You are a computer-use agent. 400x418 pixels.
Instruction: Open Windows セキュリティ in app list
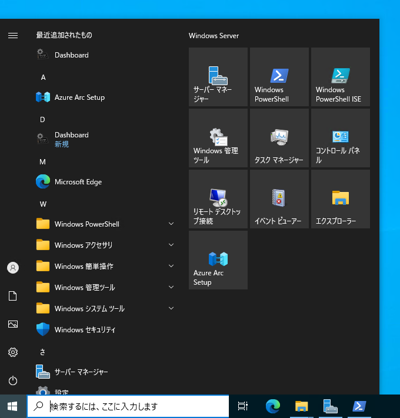[105, 330]
